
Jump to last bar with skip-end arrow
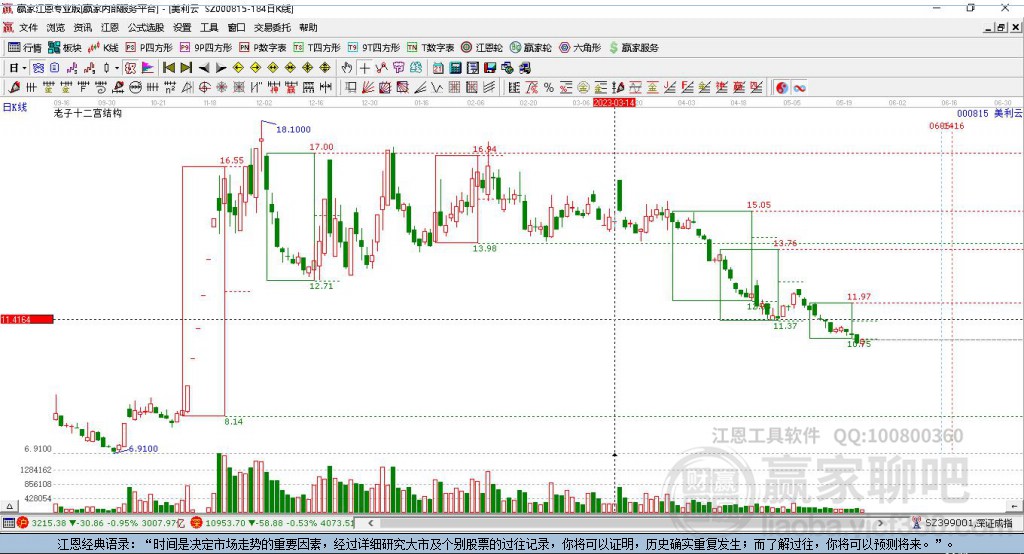click(x=186, y=68)
